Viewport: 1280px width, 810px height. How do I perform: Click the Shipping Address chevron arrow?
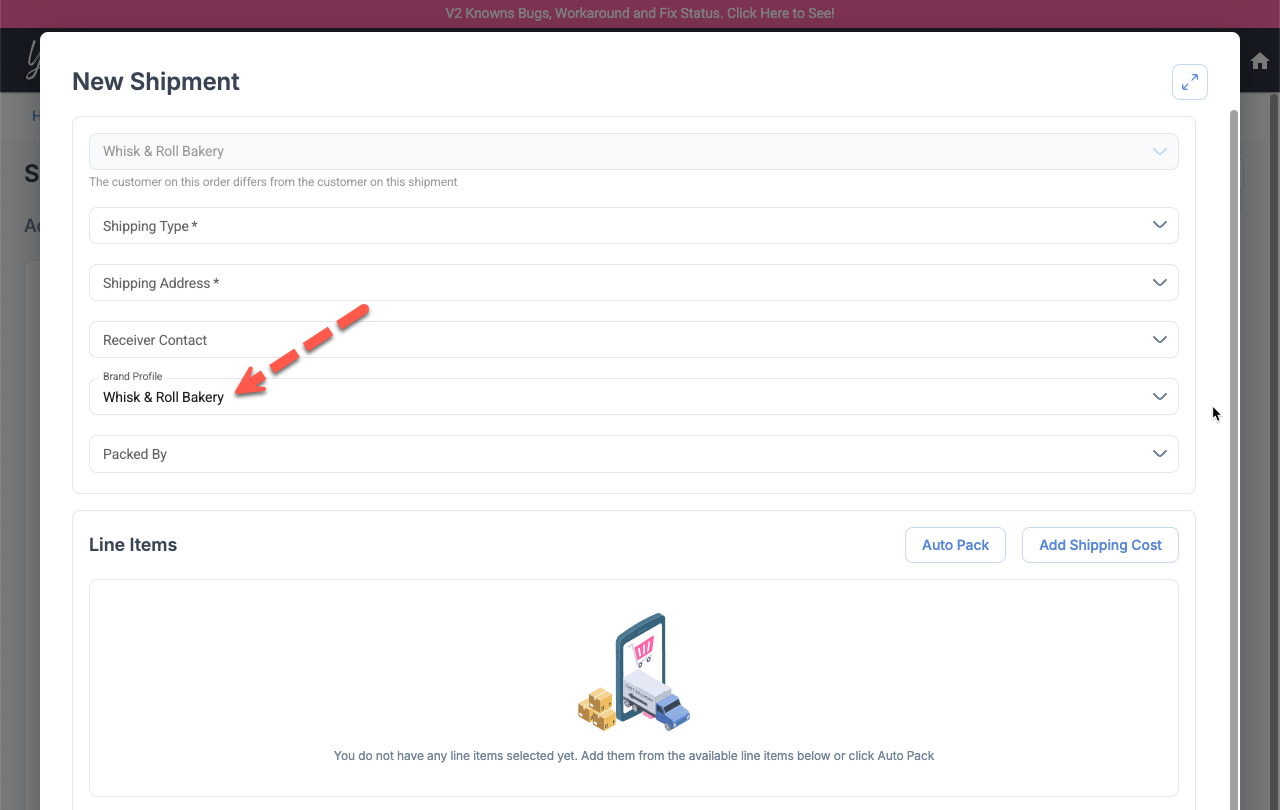click(x=1159, y=283)
